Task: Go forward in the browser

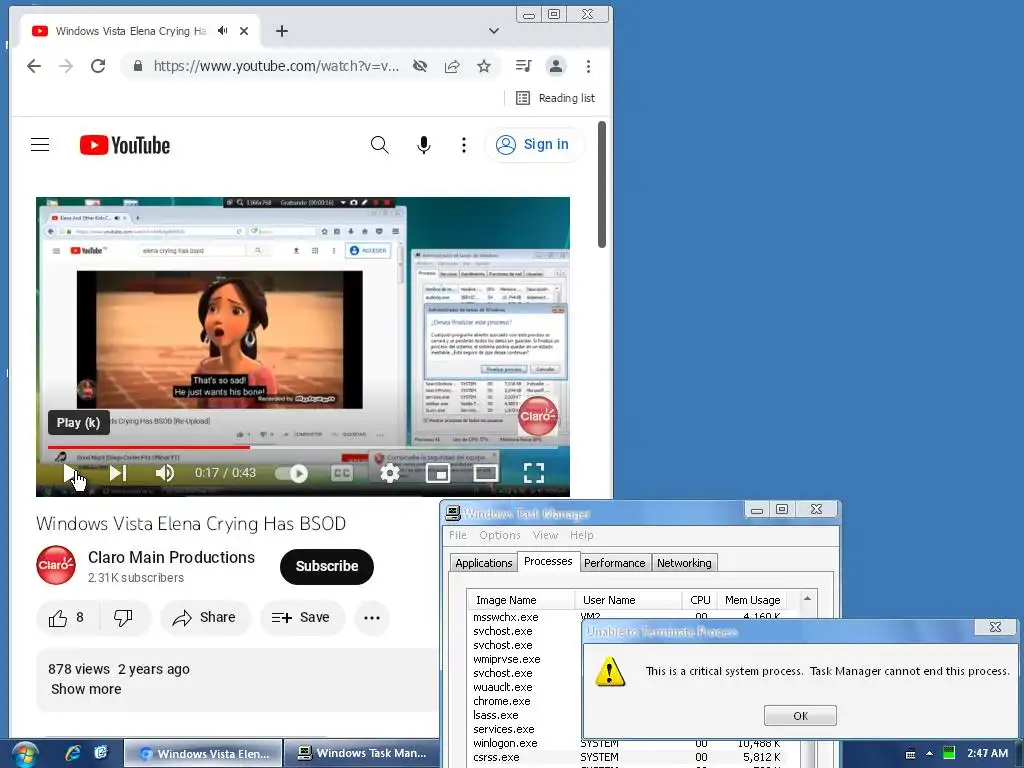Action: pyautogui.click(x=66, y=66)
